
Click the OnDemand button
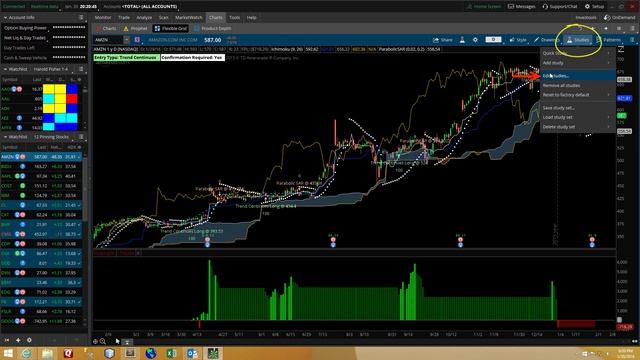619,18
